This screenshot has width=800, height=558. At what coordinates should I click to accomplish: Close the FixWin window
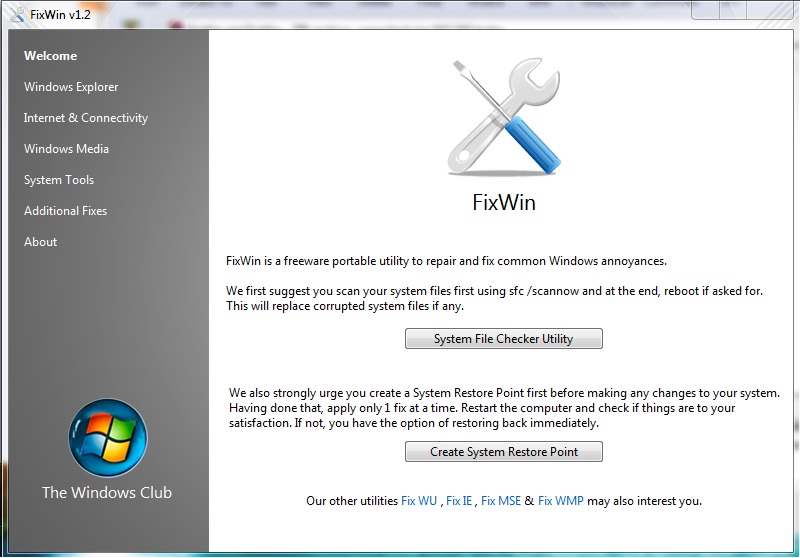coord(772,9)
